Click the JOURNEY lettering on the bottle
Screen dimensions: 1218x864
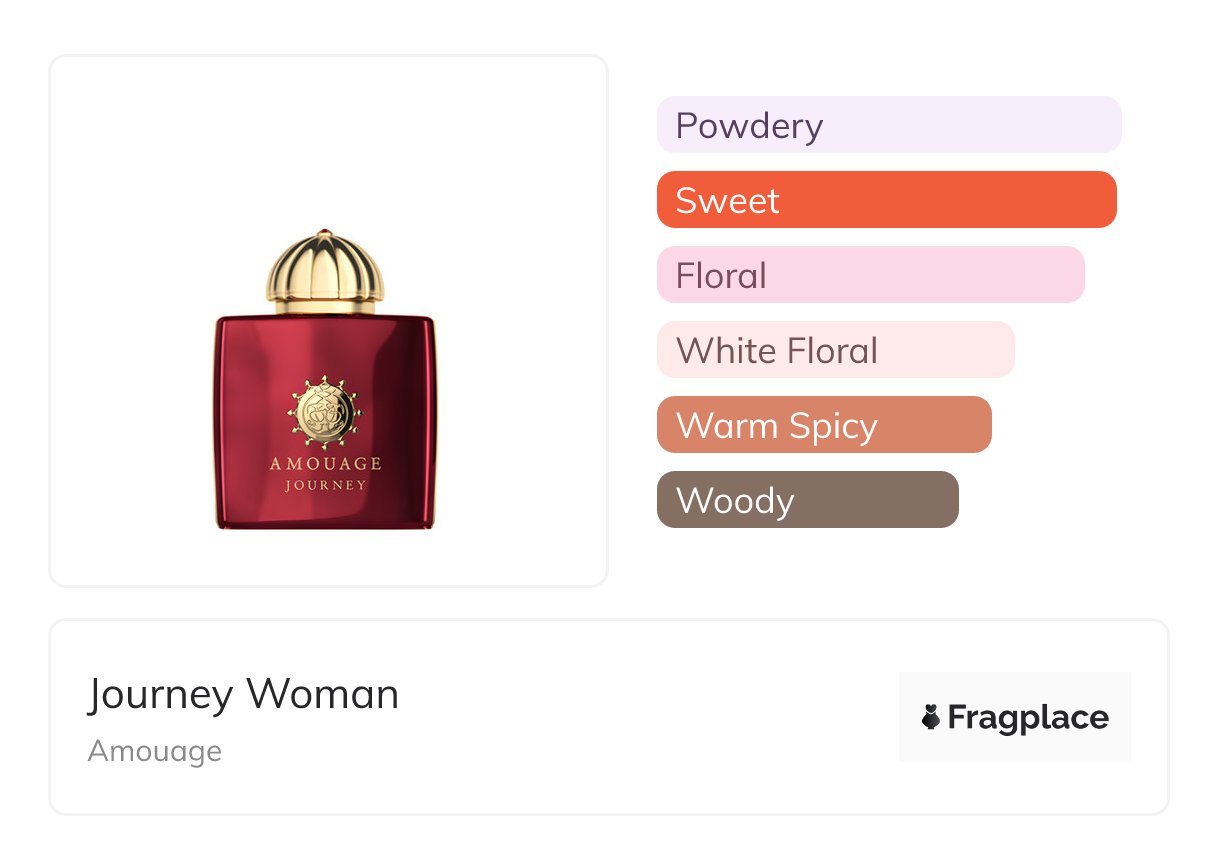tap(325, 486)
